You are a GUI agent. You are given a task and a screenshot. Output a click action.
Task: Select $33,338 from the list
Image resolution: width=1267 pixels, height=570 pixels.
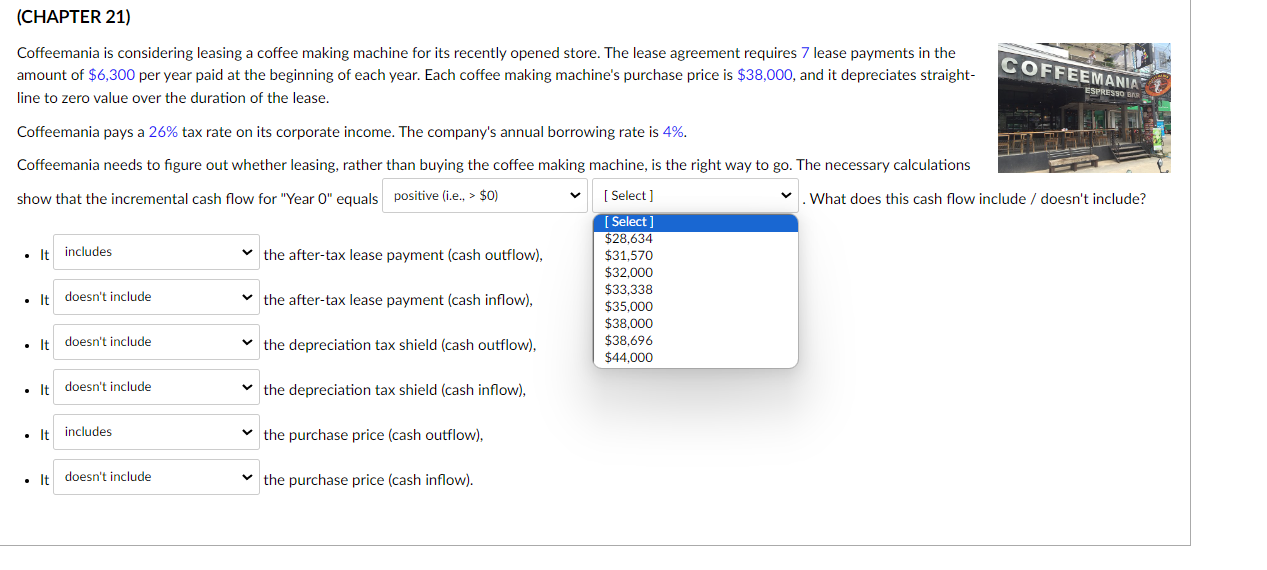[696, 290]
